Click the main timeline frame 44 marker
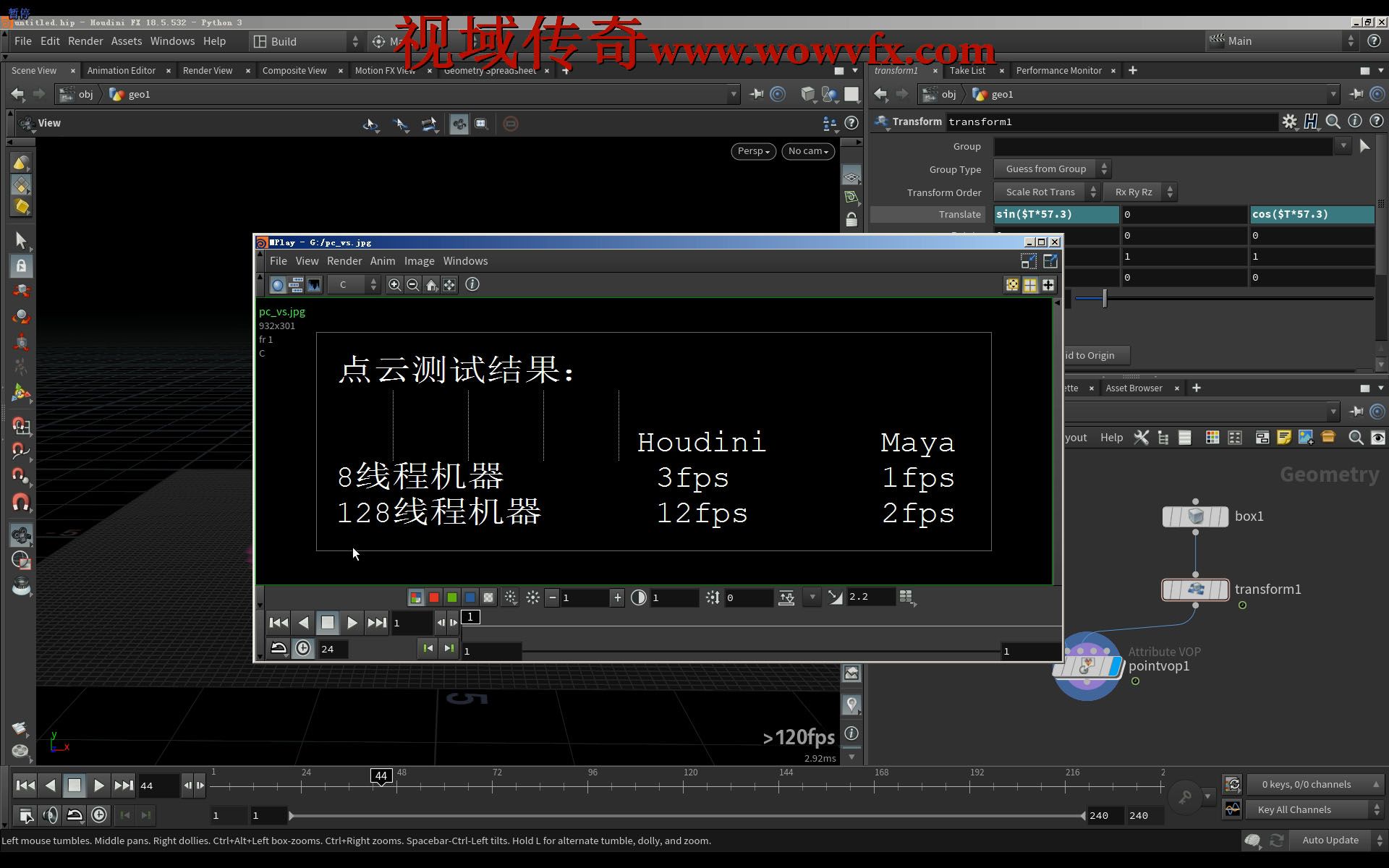The width and height of the screenshot is (1389, 868). [x=381, y=776]
